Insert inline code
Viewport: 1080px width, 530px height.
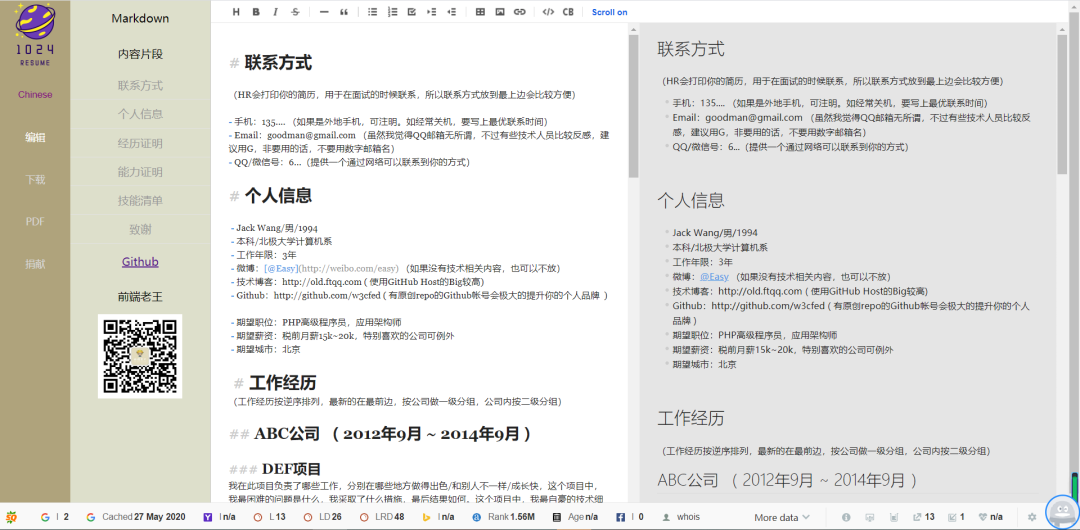click(x=548, y=12)
